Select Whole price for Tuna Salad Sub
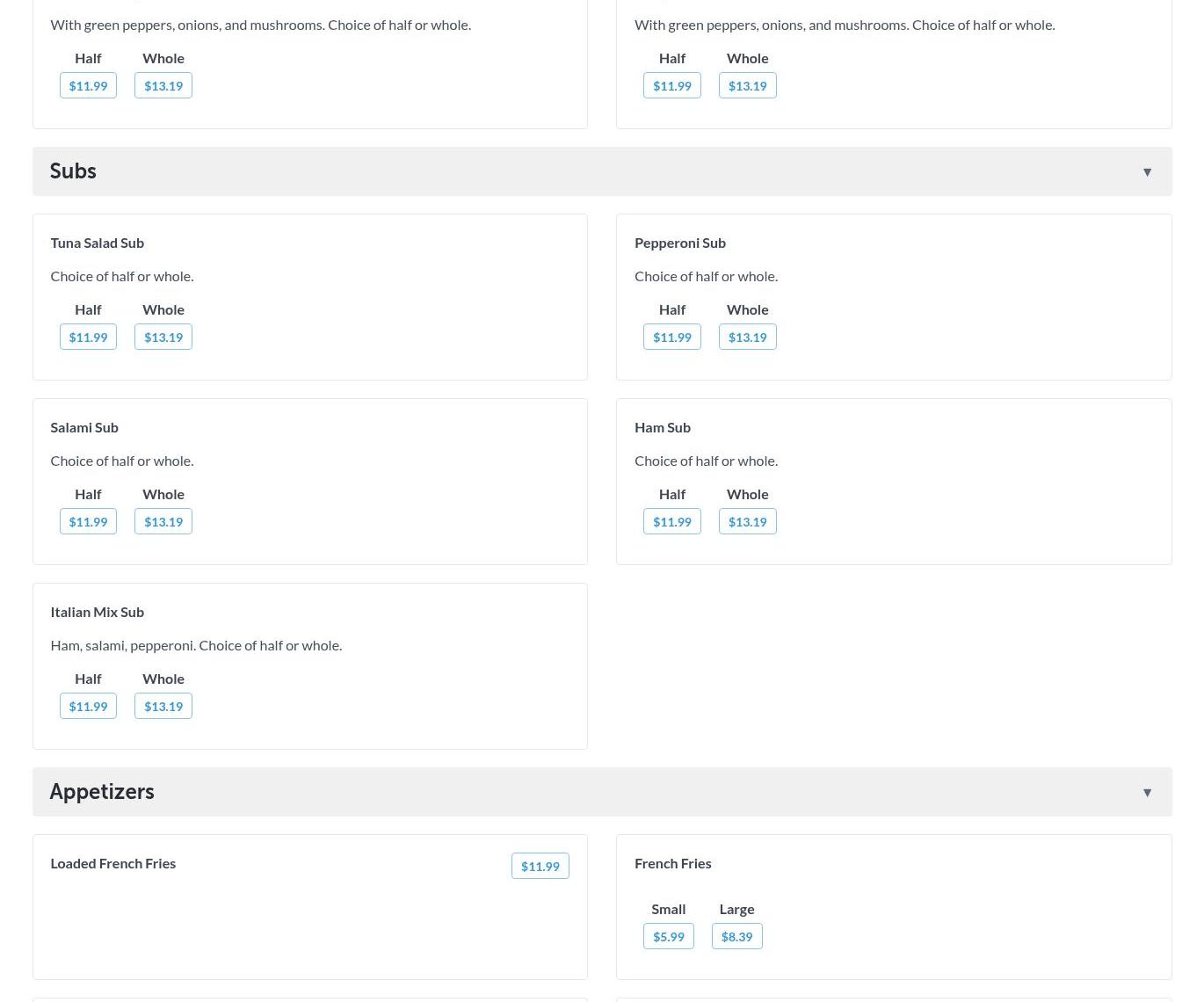Image resolution: width=1204 pixels, height=1002 pixels. click(x=163, y=337)
